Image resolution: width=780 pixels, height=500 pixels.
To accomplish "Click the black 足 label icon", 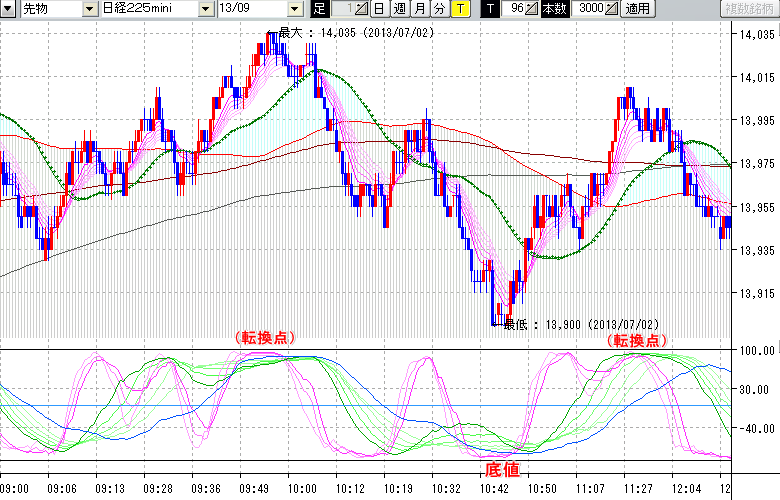I will coord(319,9).
